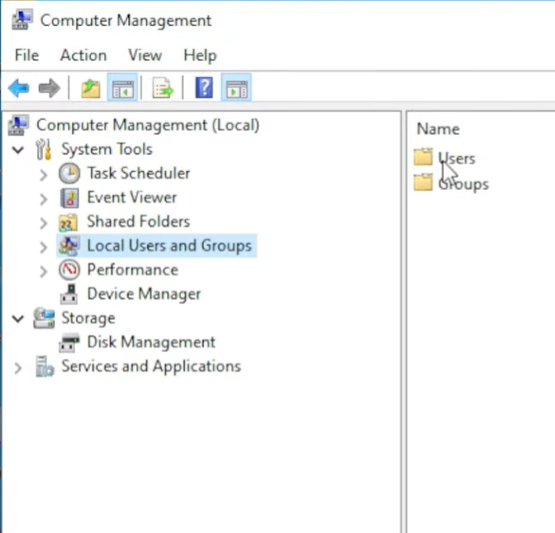
Task: Select Computer Management (Local) root
Action: point(148,125)
